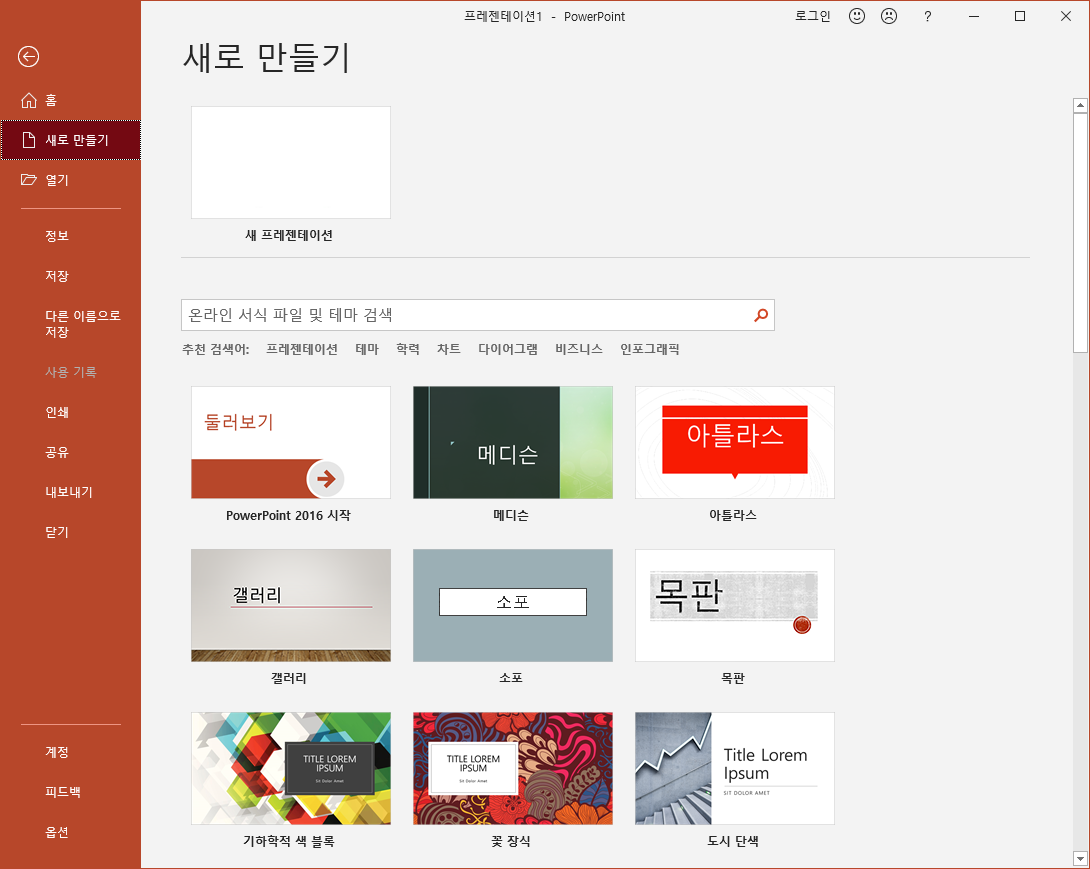
Task: Click the question mark help icon
Action: (927, 16)
